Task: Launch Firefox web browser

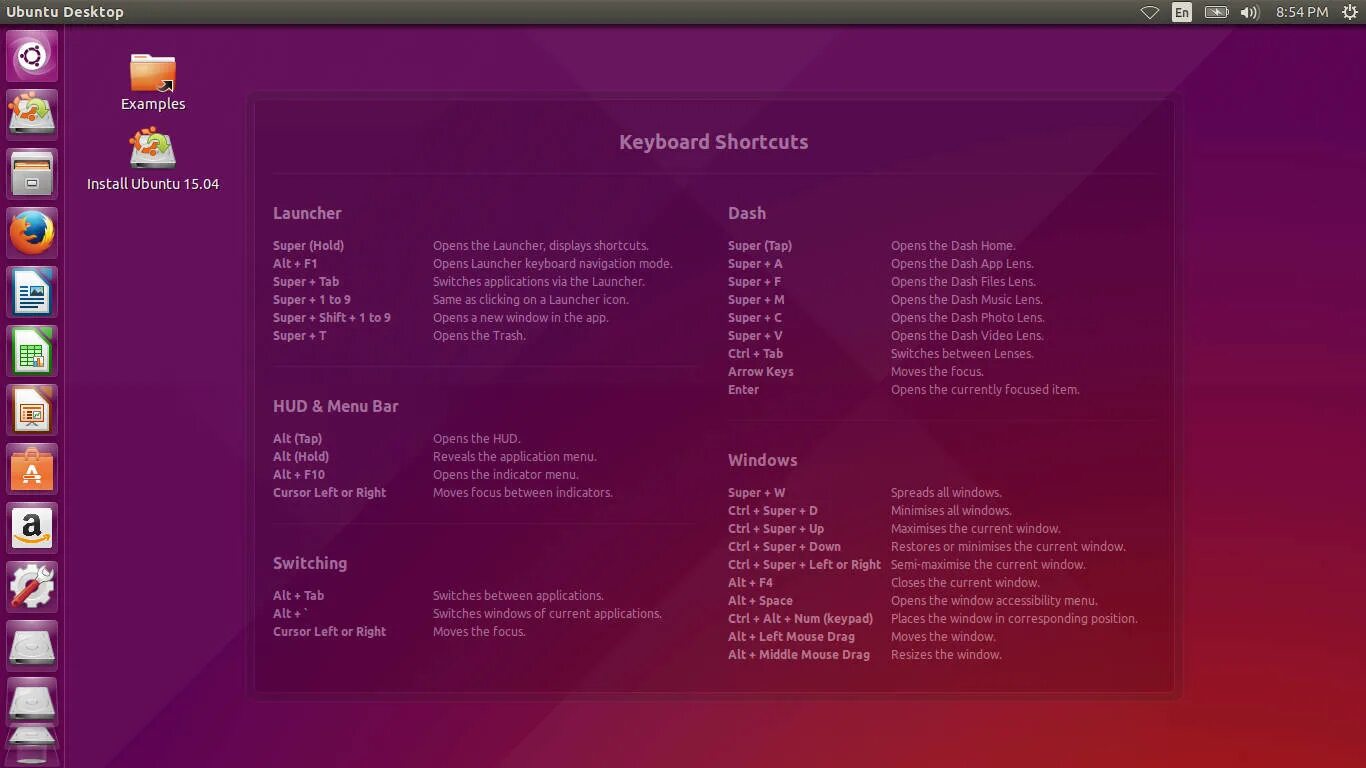Action: click(33, 233)
